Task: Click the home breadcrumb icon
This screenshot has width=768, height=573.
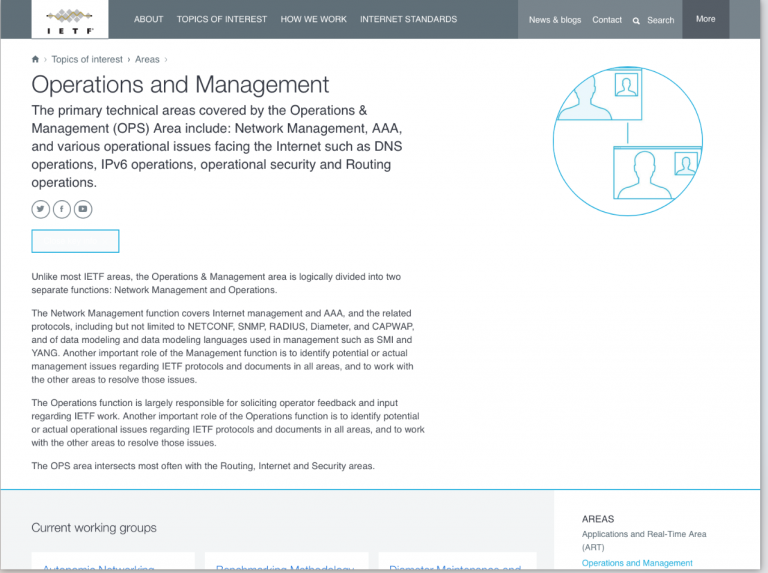Action: 36,60
